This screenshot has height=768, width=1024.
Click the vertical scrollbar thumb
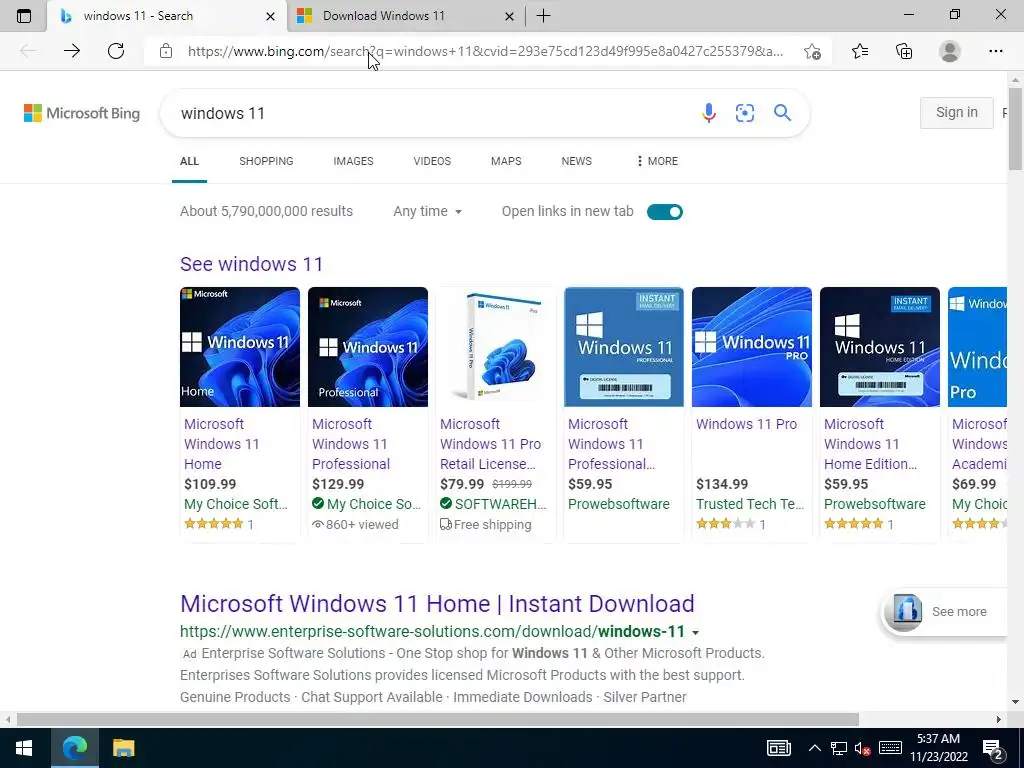1016,127
